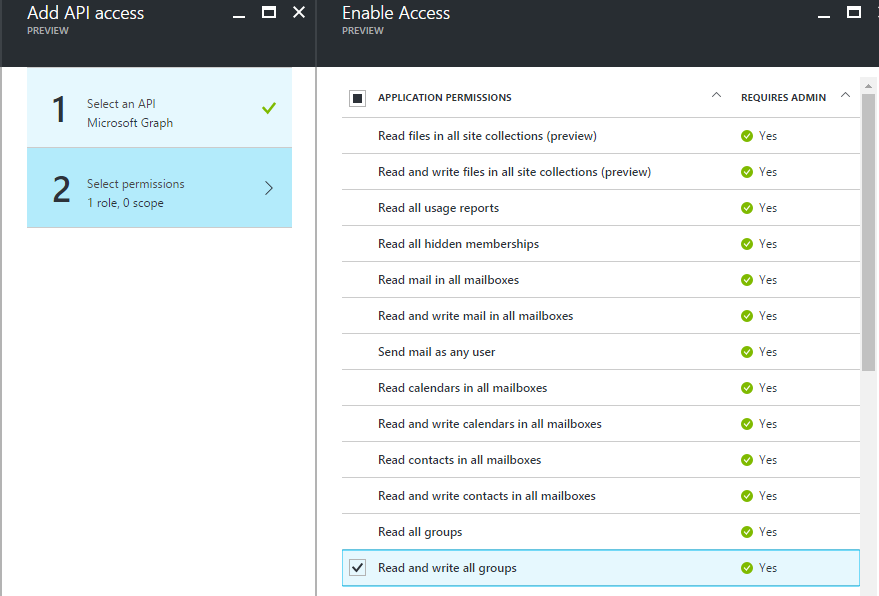
Task: Click Read and write contacts in all mailboxes
Action: tap(486, 496)
